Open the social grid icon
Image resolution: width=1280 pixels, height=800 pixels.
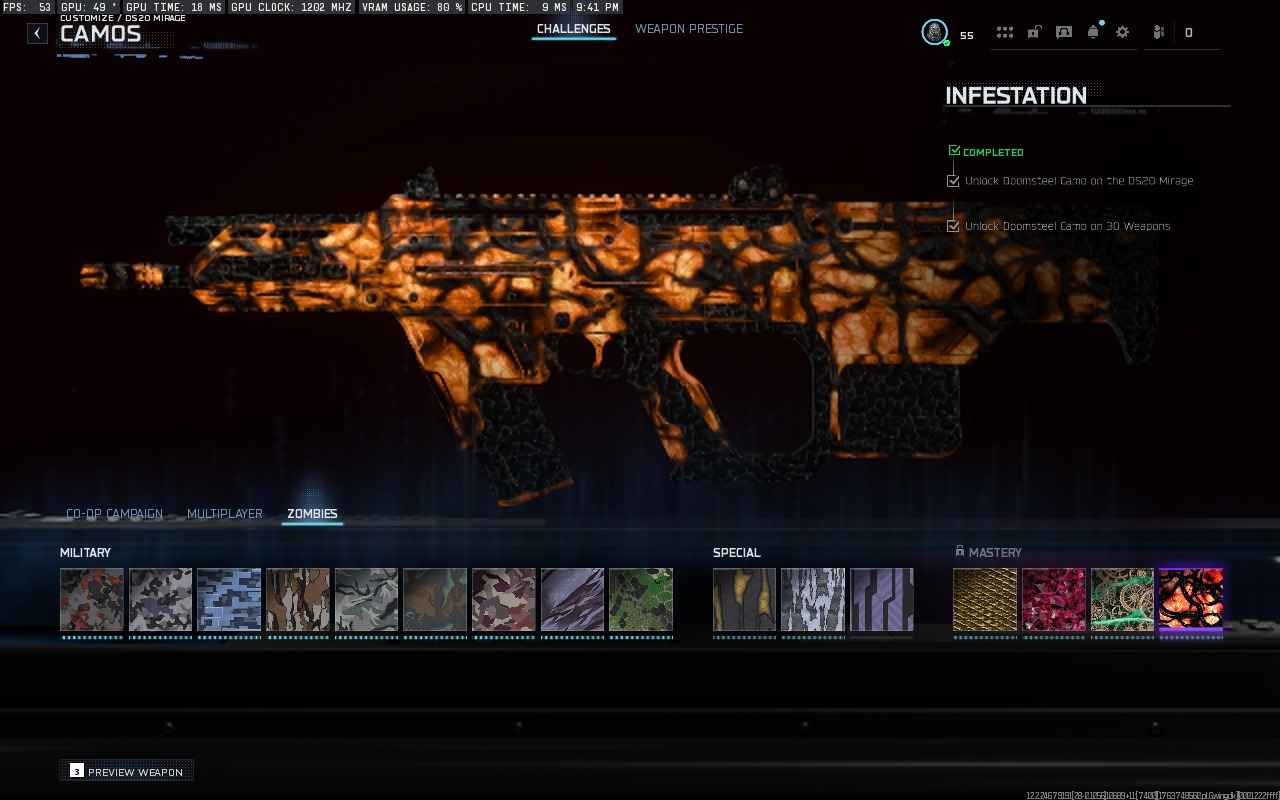[1004, 32]
